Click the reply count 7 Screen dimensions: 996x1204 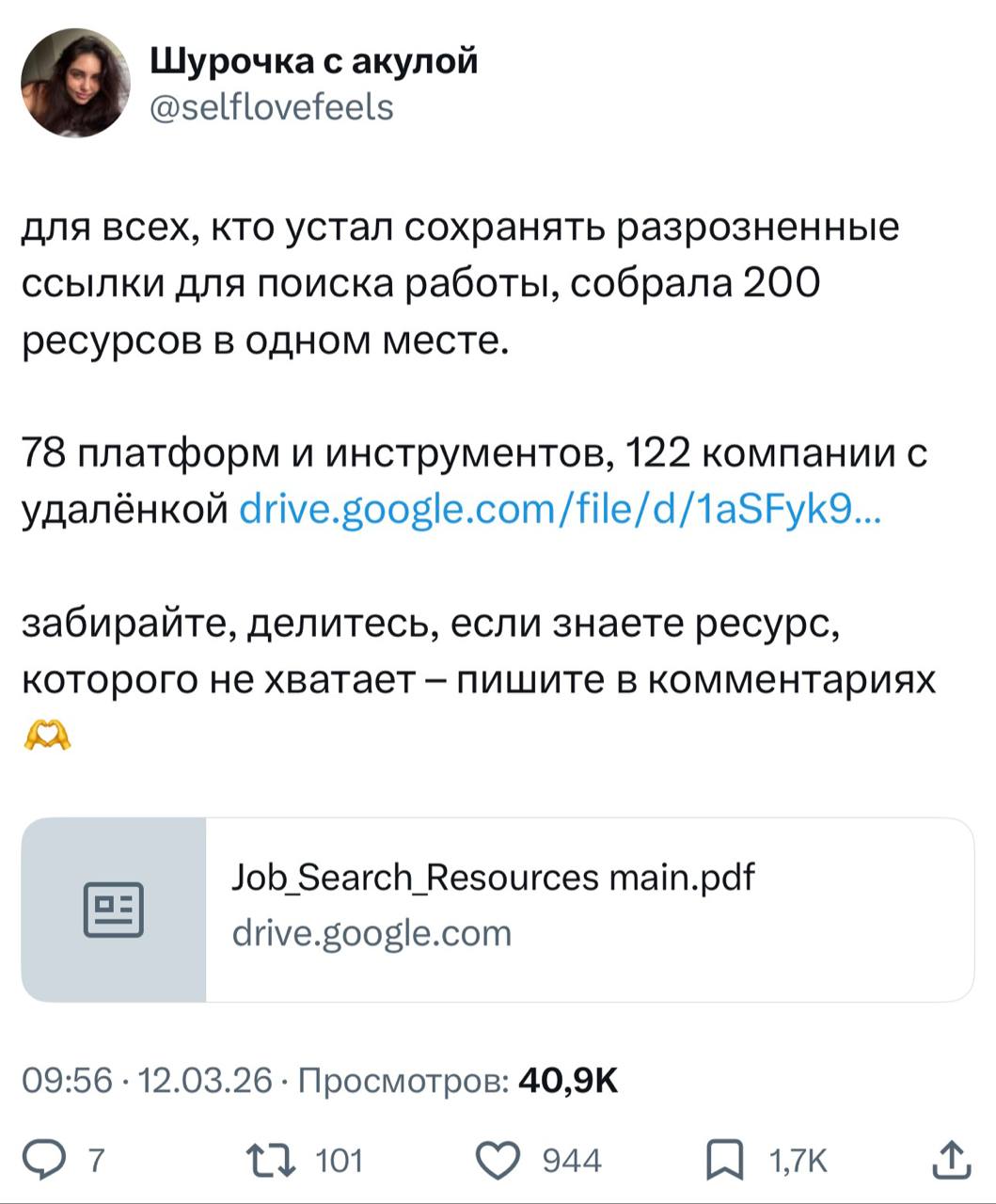(x=96, y=1161)
